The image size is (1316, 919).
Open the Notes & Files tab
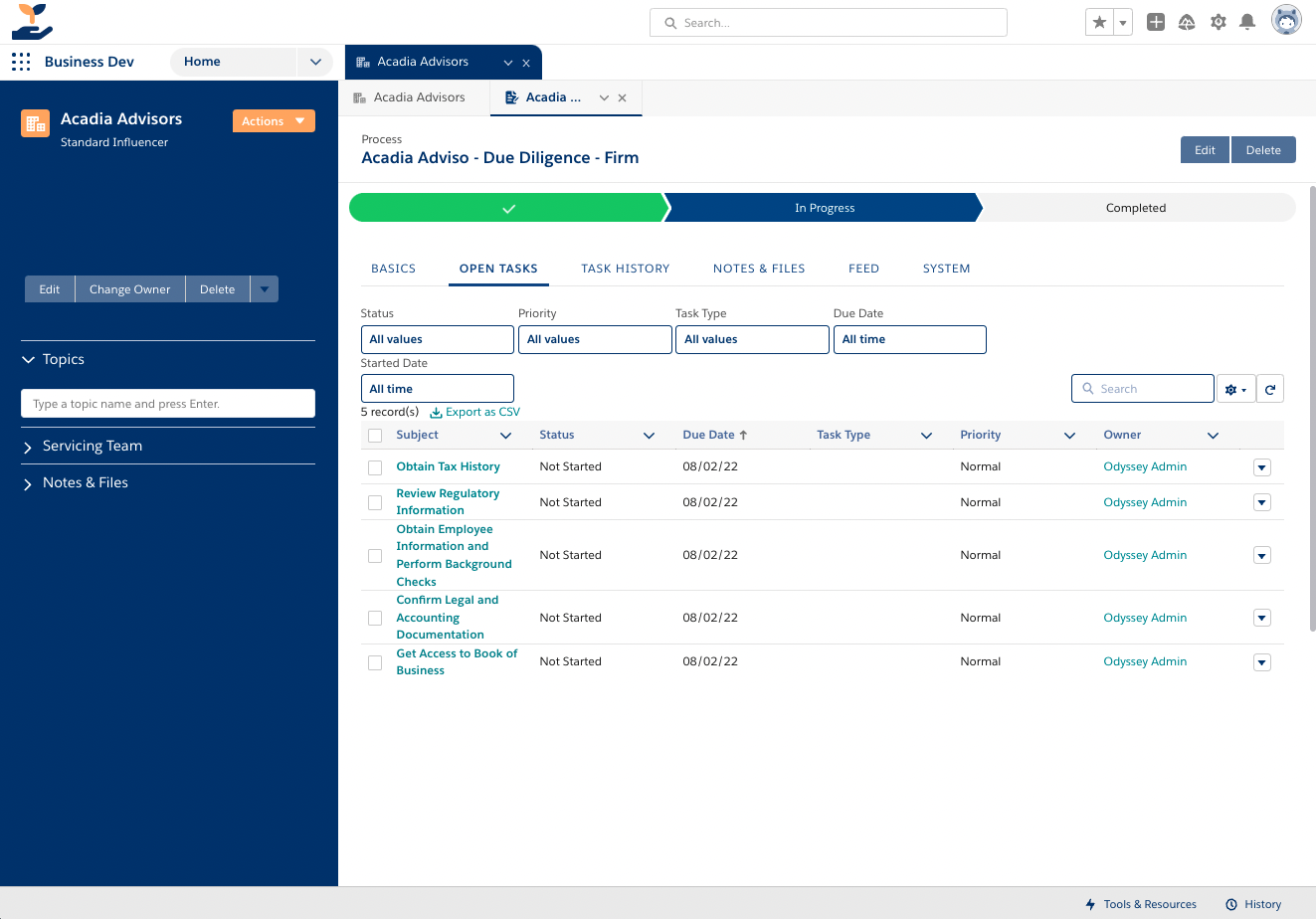coord(758,269)
